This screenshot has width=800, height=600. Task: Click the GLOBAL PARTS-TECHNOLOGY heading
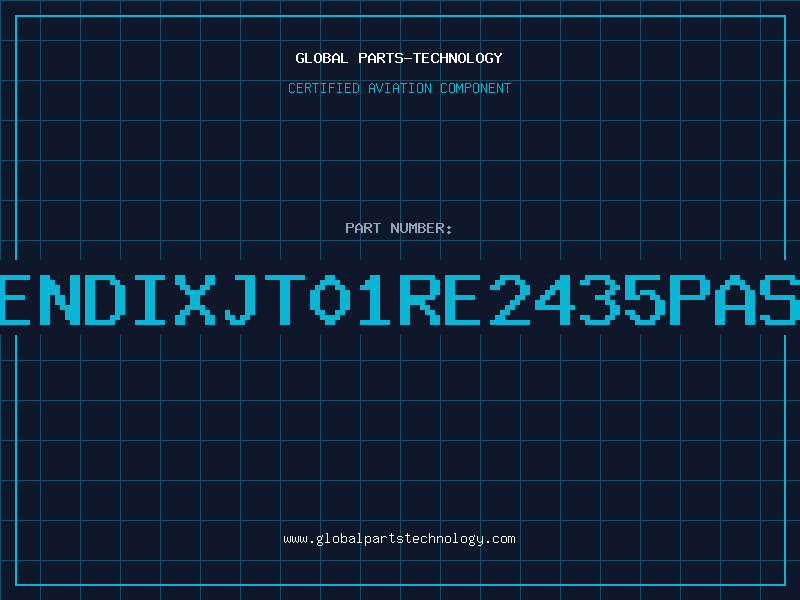click(x=399, y=58)
